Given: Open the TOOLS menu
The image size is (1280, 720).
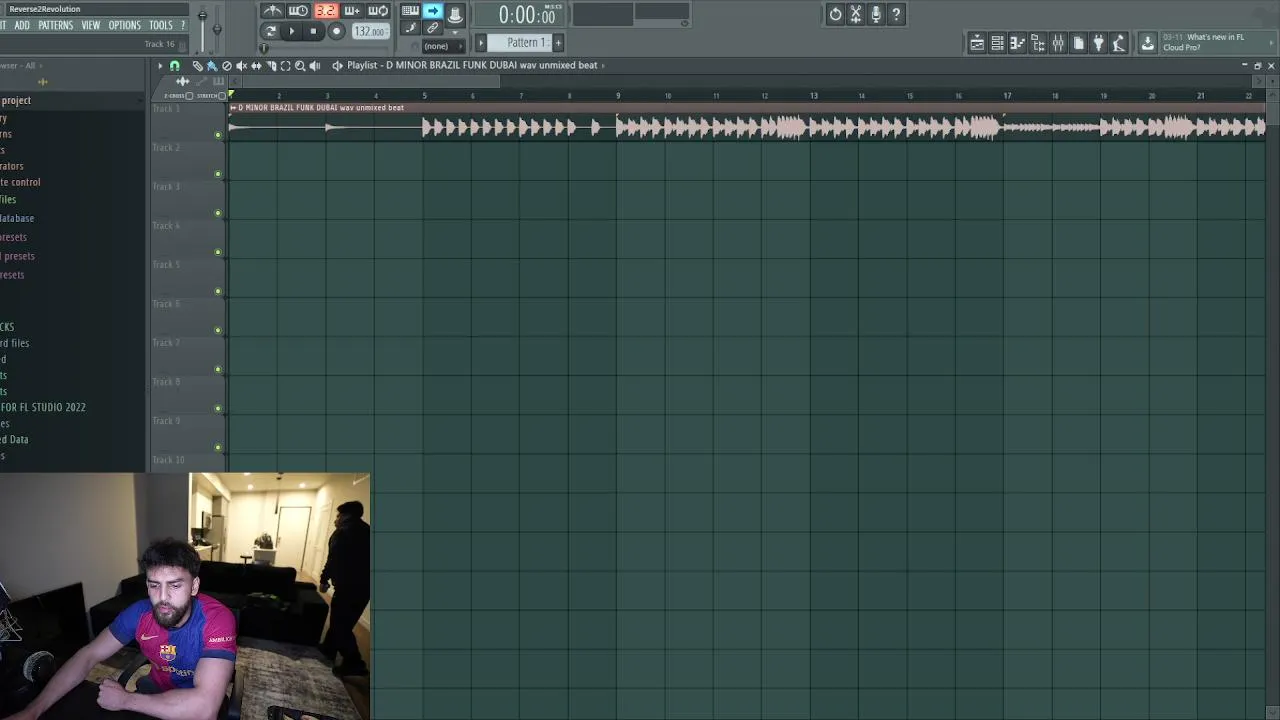Looking at the screenshot, I should [161, 25].
